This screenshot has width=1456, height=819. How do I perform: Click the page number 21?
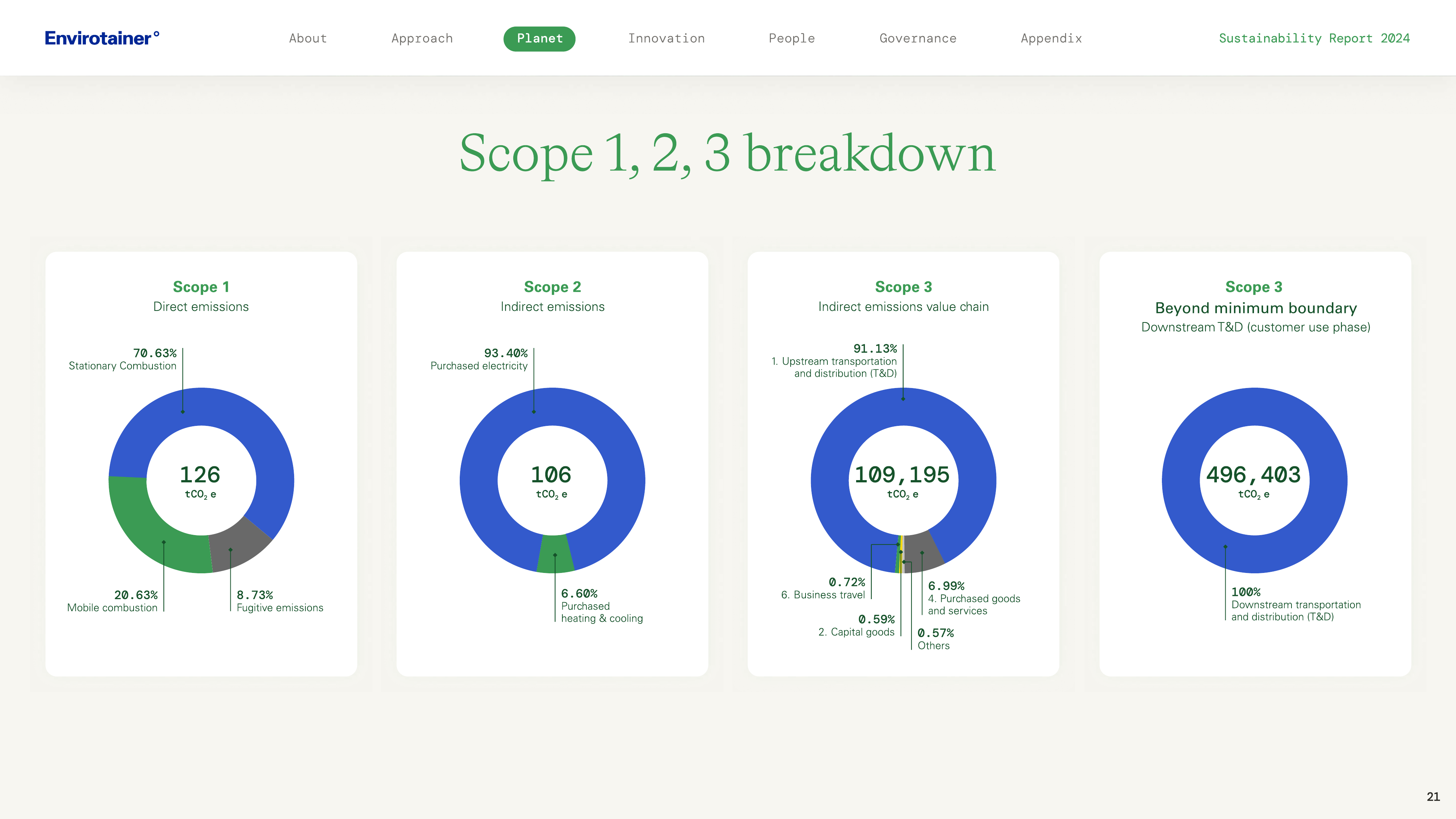click(x=1433, y=796)
